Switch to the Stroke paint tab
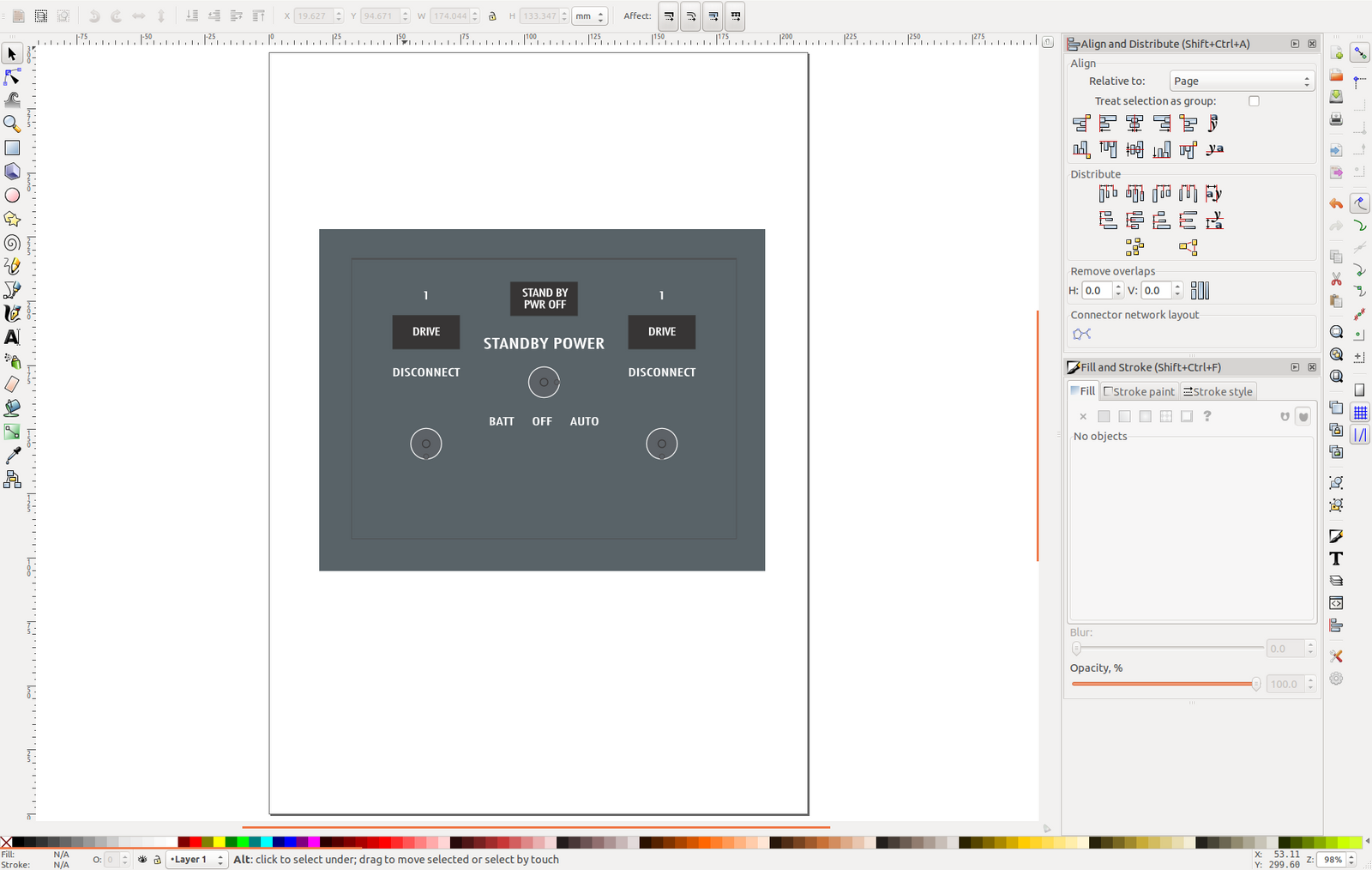Screen dimensions: 1372x870 [1139, 391]
